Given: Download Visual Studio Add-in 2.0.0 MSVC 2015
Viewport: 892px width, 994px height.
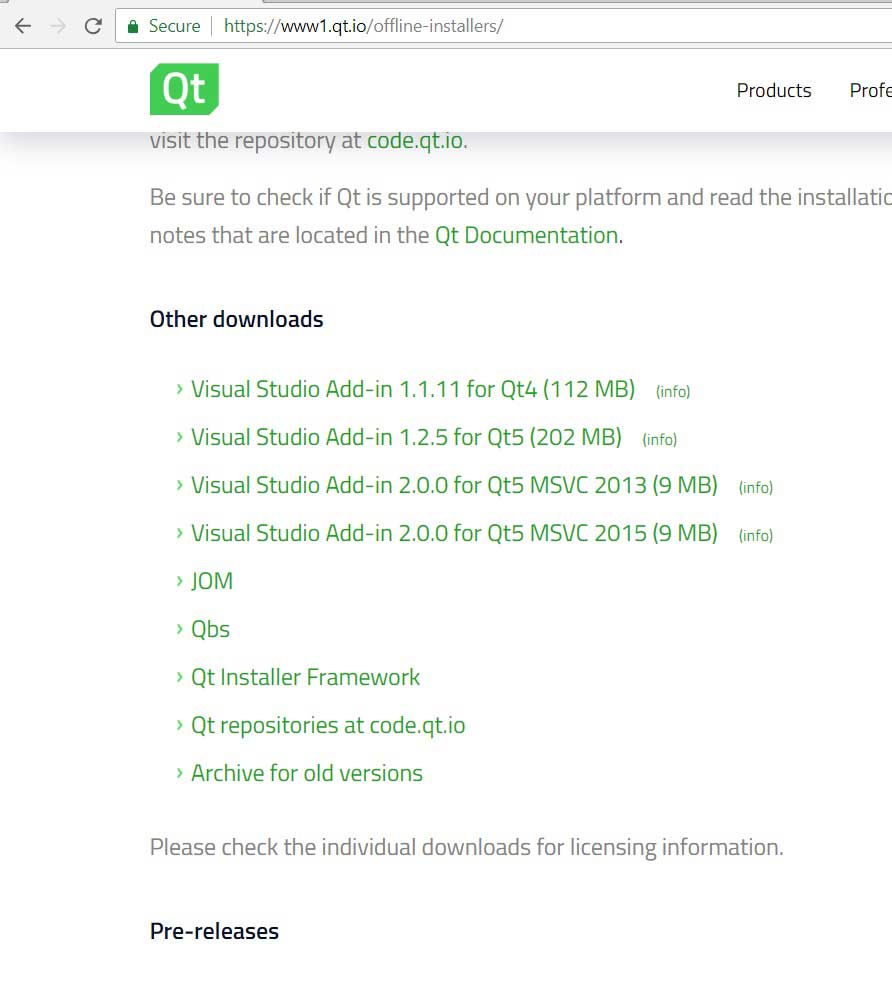Looking at the screenshot, I should click(x=454, y=533).
